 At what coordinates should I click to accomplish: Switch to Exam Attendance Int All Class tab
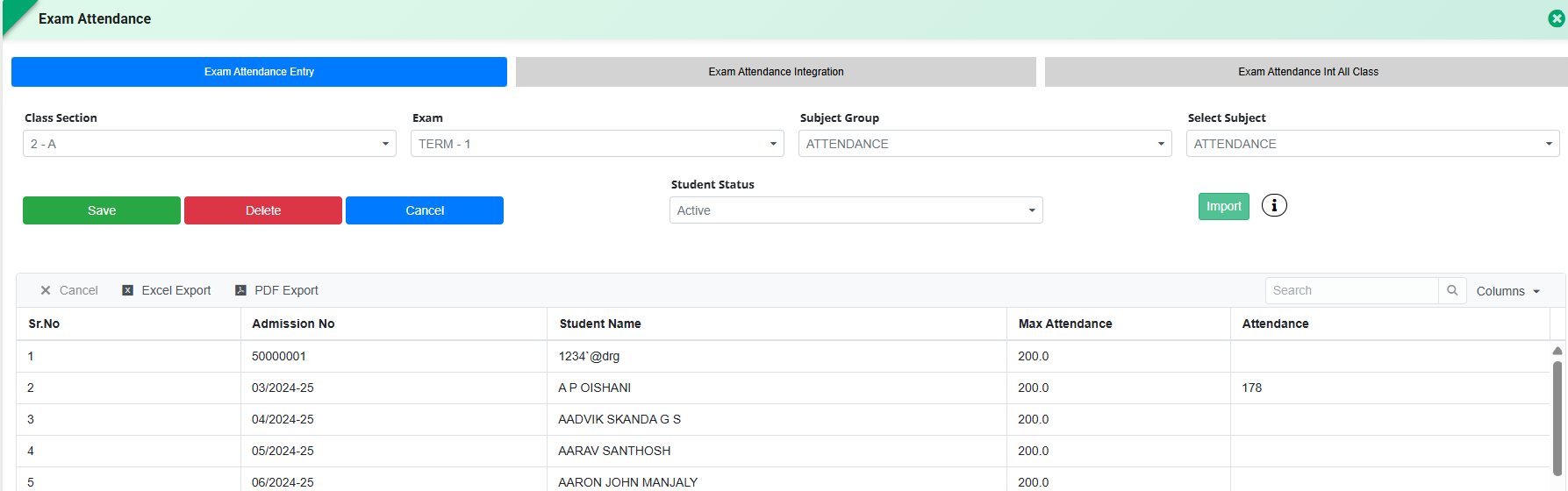coord(1307,72)
